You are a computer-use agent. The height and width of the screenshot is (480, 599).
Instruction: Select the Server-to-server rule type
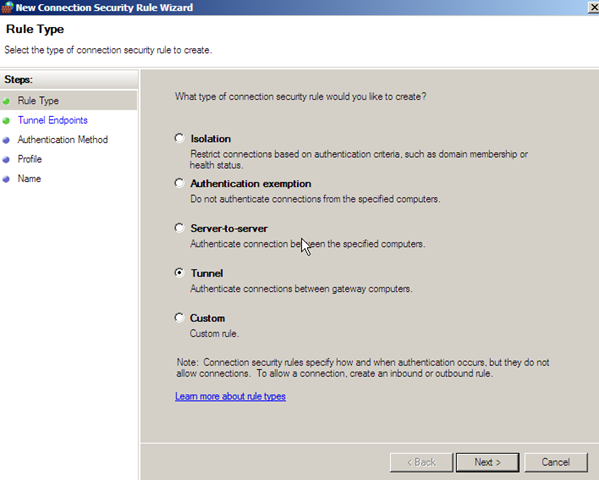click(179, 228)
